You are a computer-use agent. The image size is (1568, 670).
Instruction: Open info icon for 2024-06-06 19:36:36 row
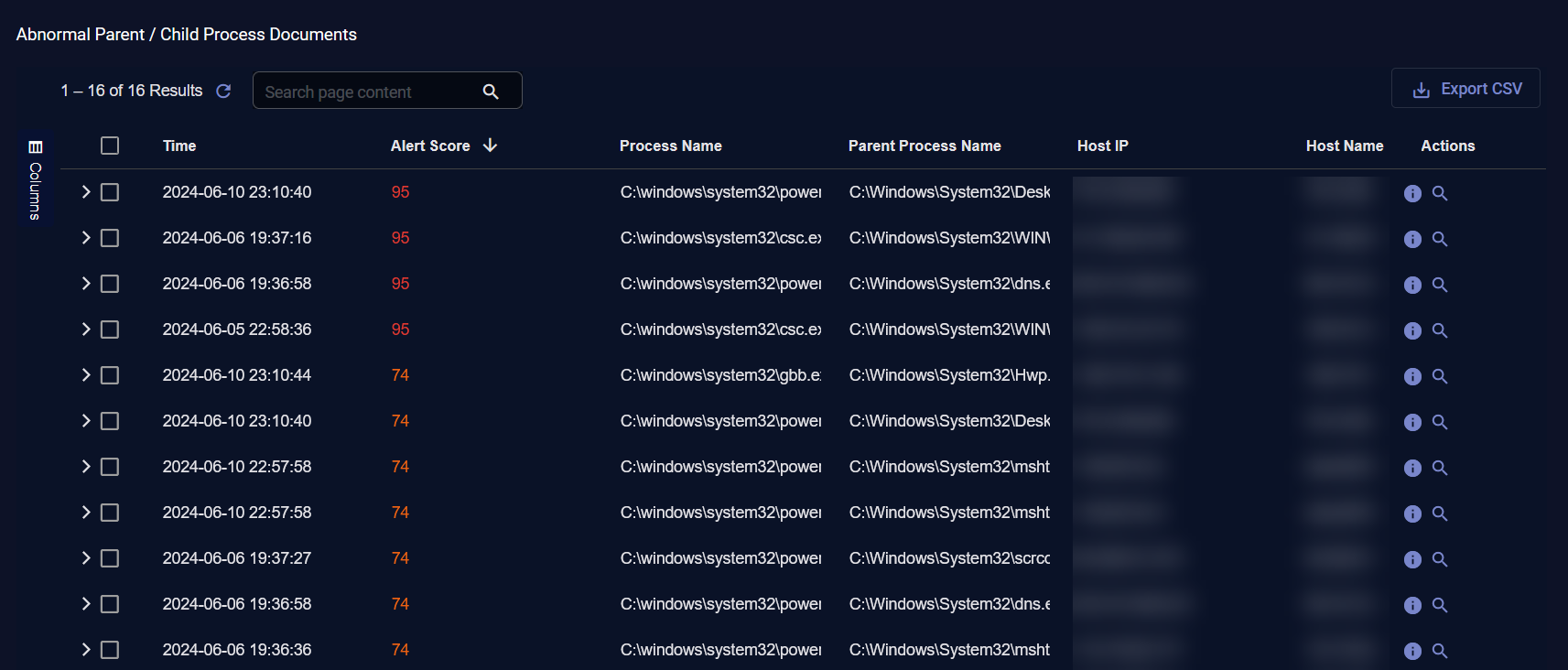(1412, 651)
